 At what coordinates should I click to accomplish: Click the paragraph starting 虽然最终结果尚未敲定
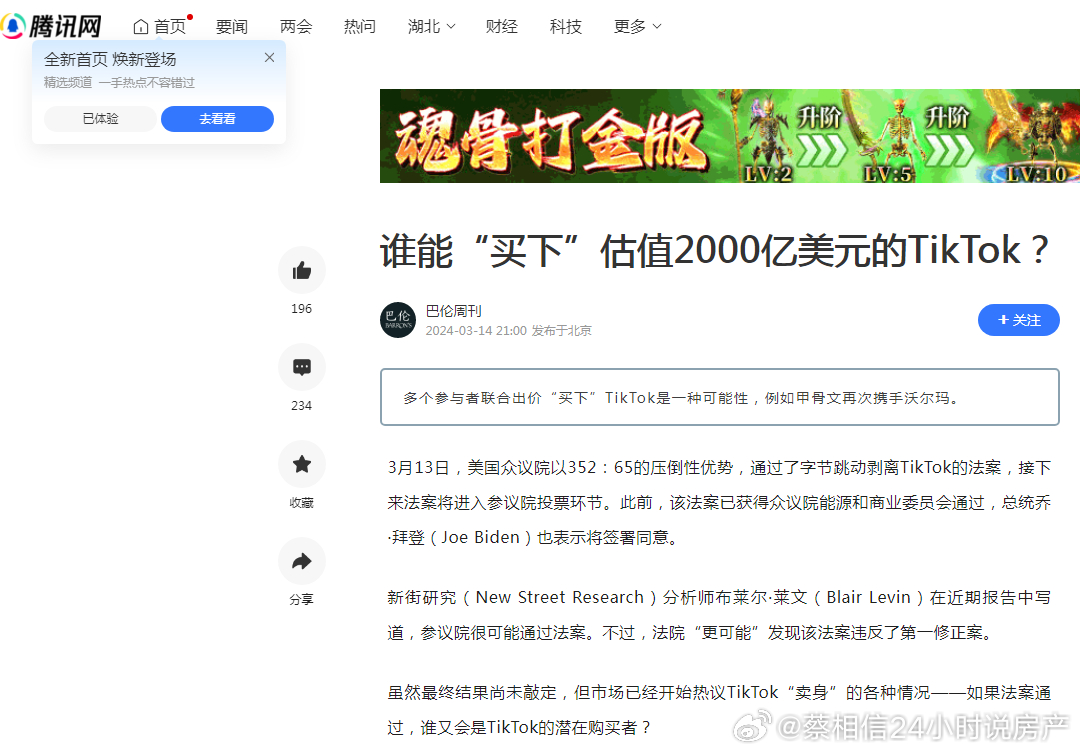[719, 710]
